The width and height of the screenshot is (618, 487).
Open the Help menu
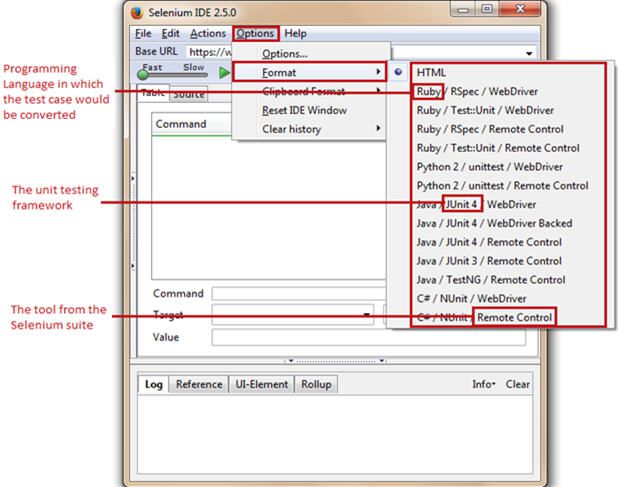(x=295, y=34)
